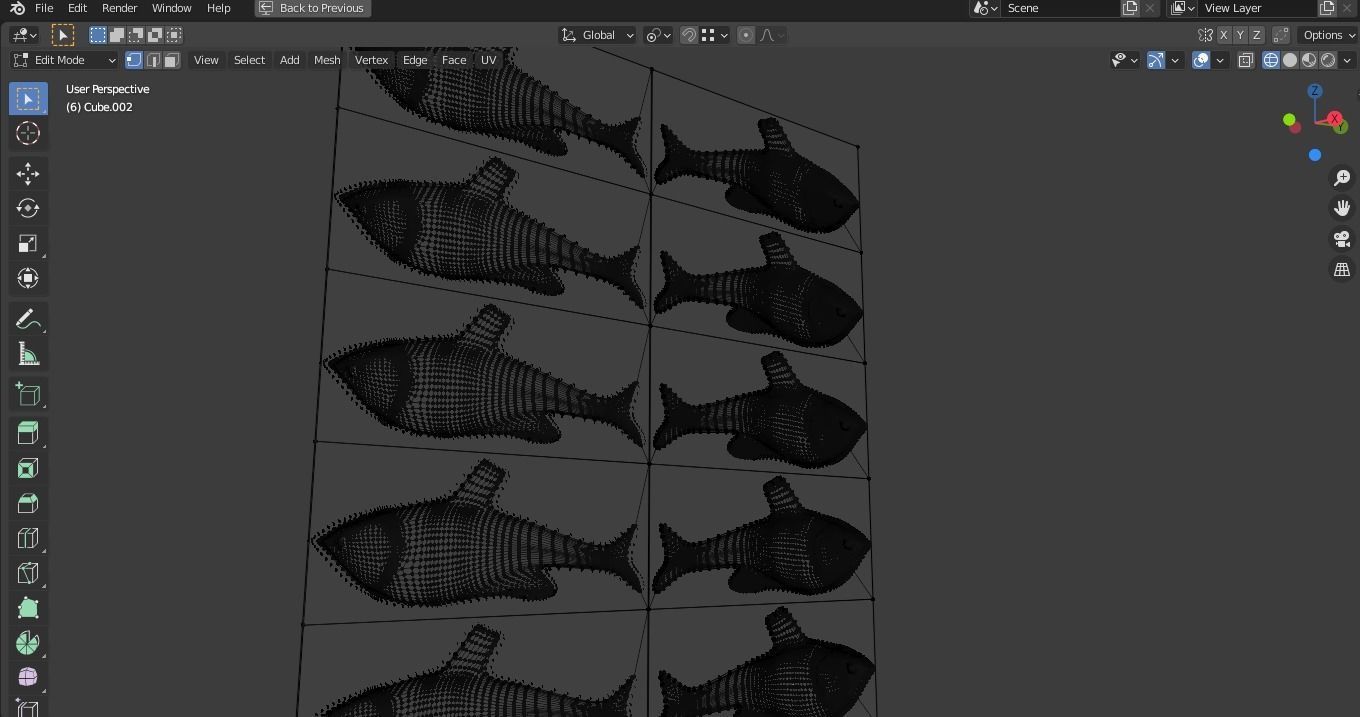Choose the Add Cube tool

click(28, 394)
